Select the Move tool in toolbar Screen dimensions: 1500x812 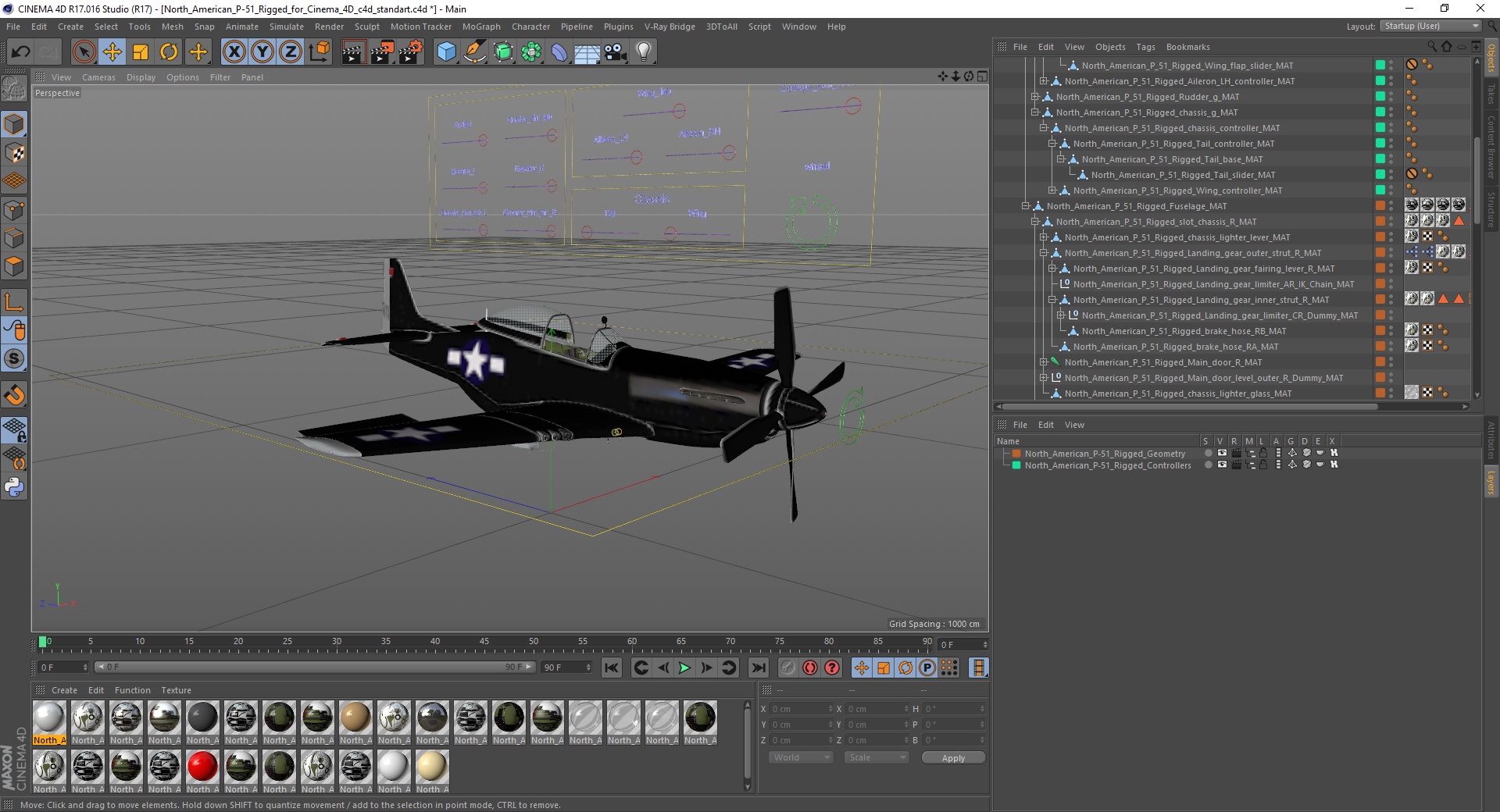[112, 52]
